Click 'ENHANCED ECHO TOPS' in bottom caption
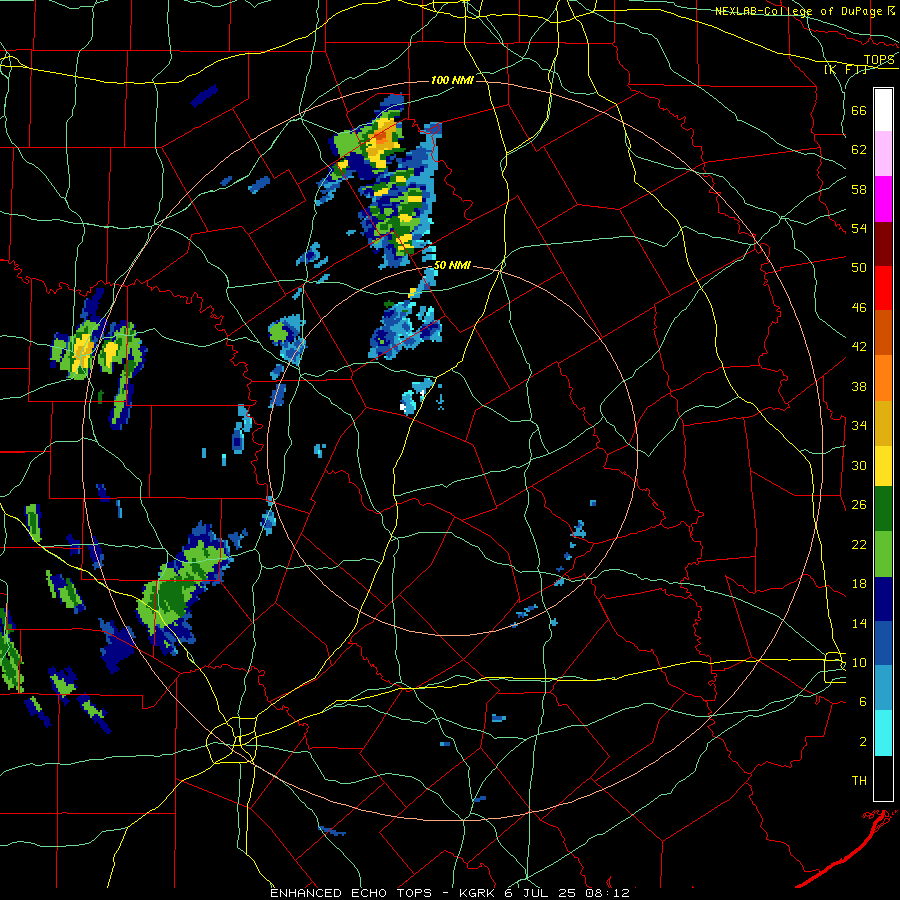This screenshot has width=900, height=900. pyautogui.click(x=351, y=893)
